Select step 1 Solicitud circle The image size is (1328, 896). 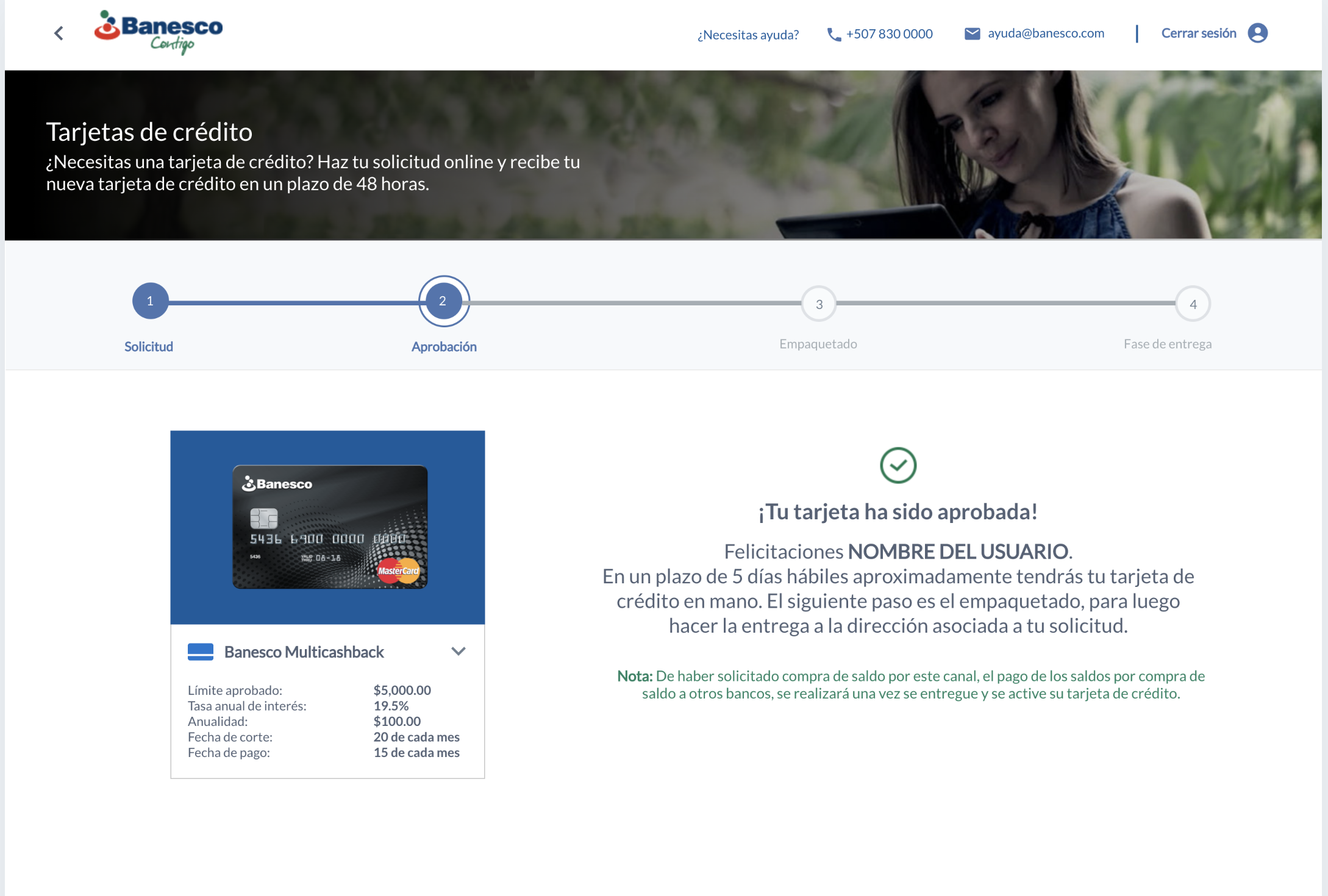point(150,301)
